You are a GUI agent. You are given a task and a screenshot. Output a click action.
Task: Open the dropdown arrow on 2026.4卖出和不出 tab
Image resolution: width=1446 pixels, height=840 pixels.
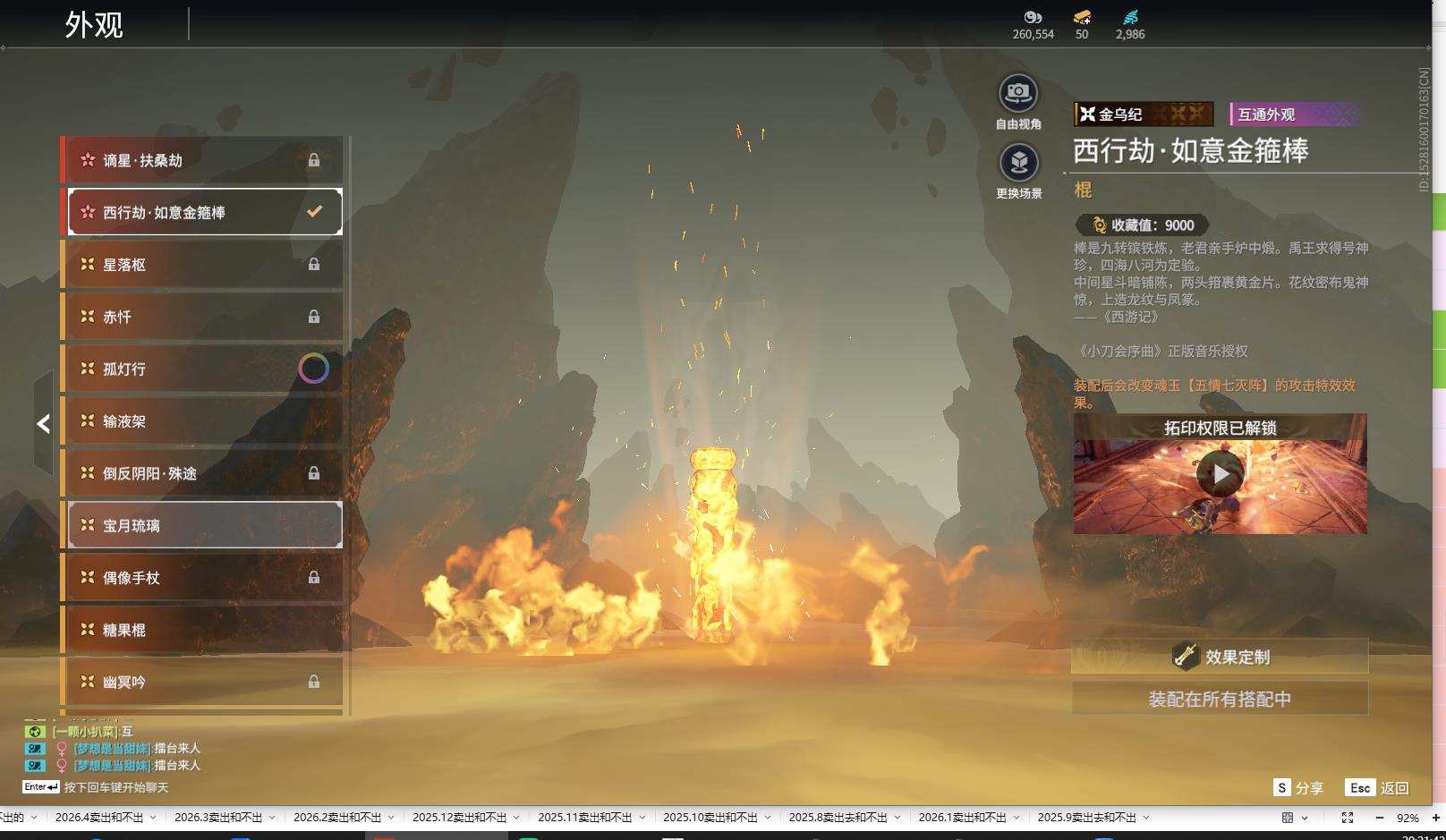click(x=153, y=818)
